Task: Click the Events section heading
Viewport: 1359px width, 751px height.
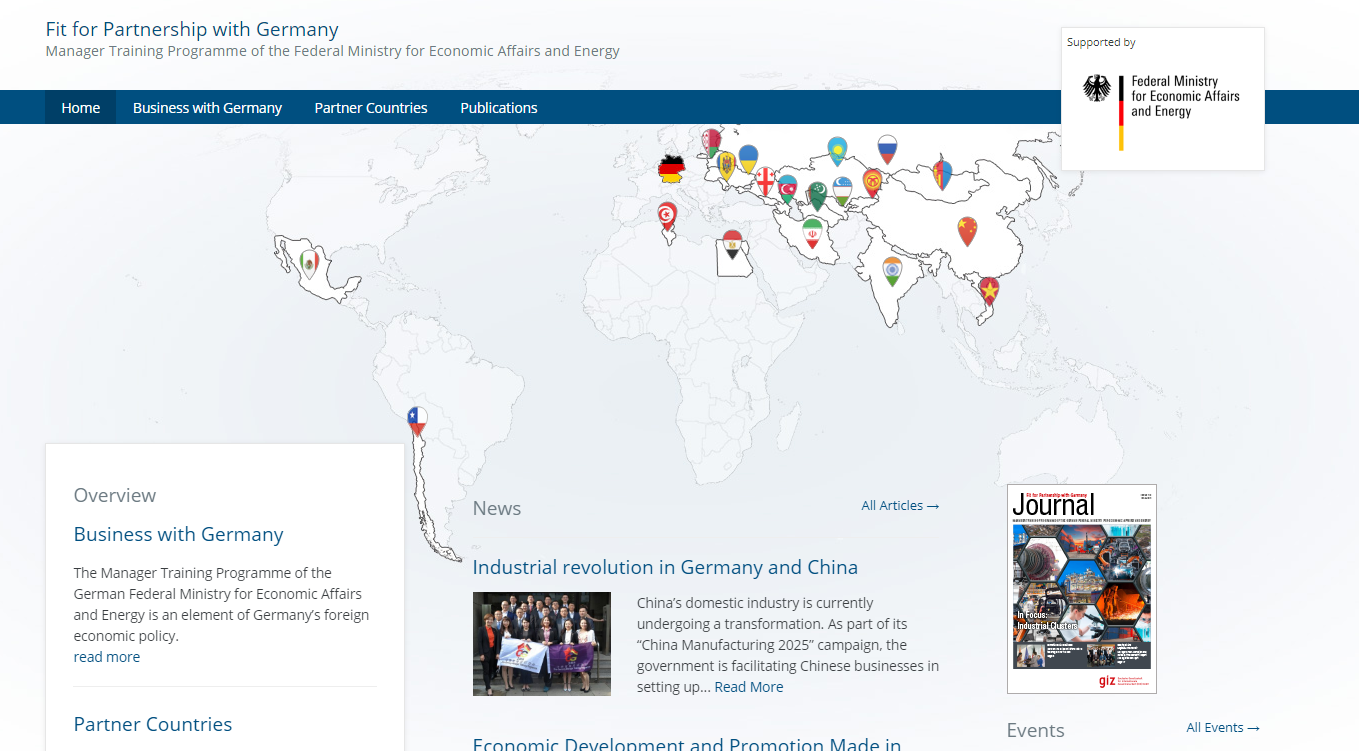Action: 1036,730
